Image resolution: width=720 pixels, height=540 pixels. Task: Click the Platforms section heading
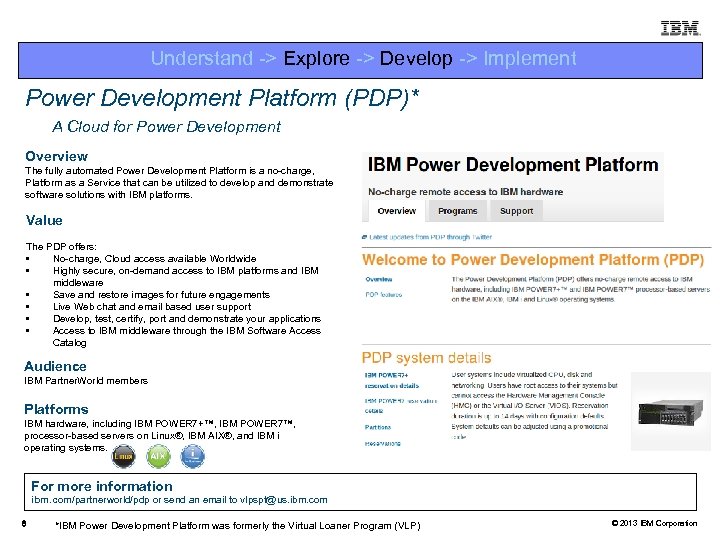(56, 409)
